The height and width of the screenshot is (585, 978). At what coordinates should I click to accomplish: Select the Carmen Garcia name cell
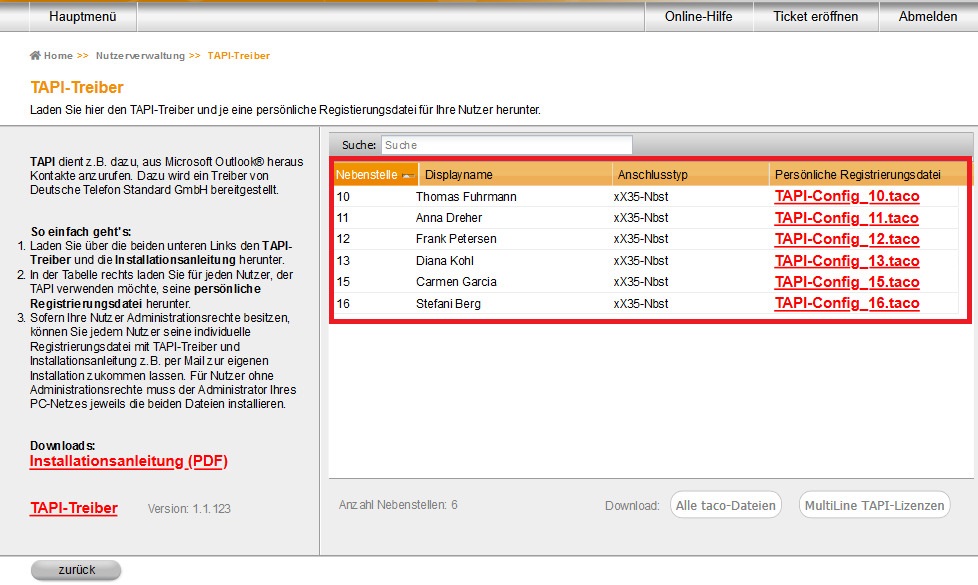[x=456, y=282]
